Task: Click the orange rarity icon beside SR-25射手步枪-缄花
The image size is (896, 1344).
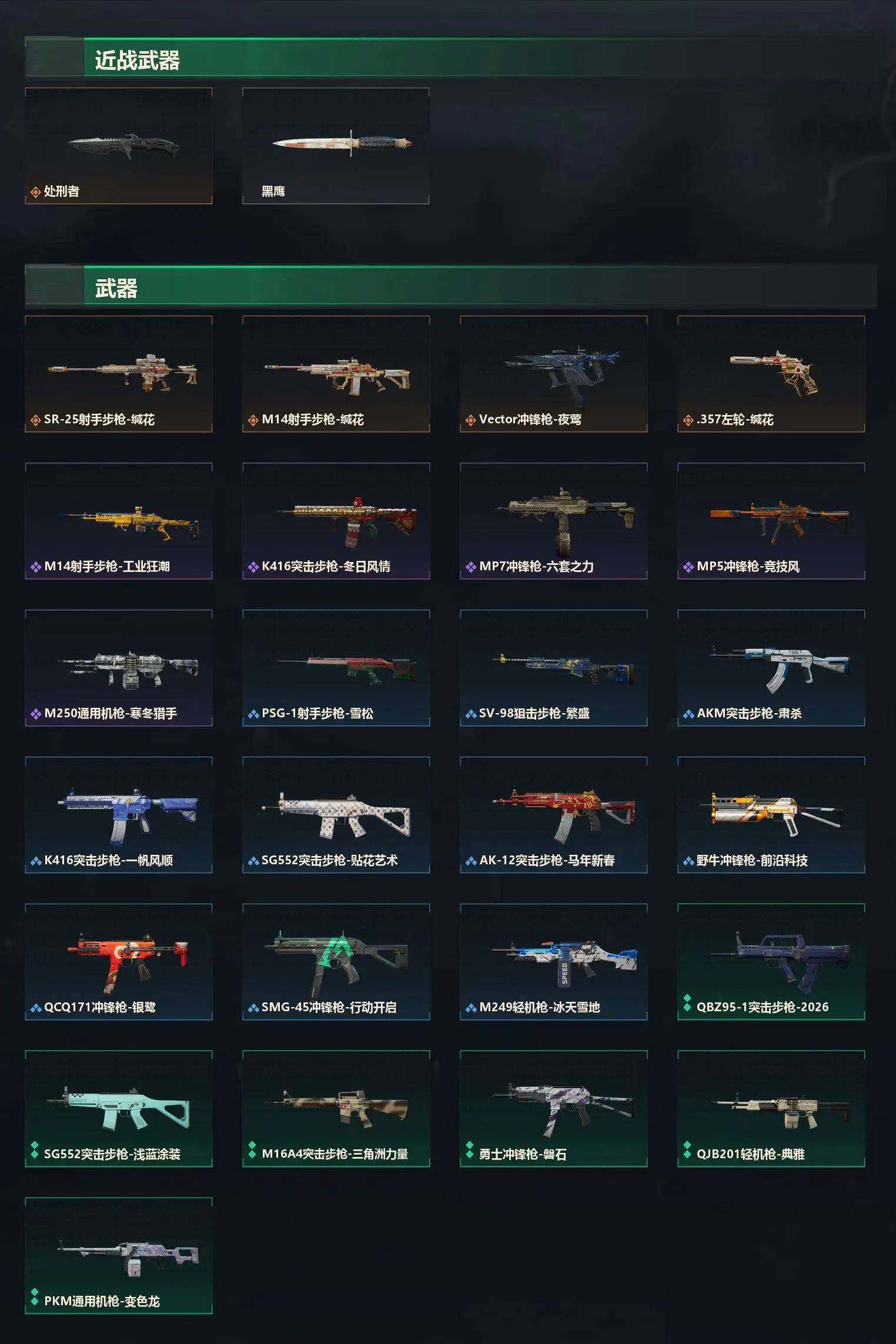Action: (x=35, y=420)
